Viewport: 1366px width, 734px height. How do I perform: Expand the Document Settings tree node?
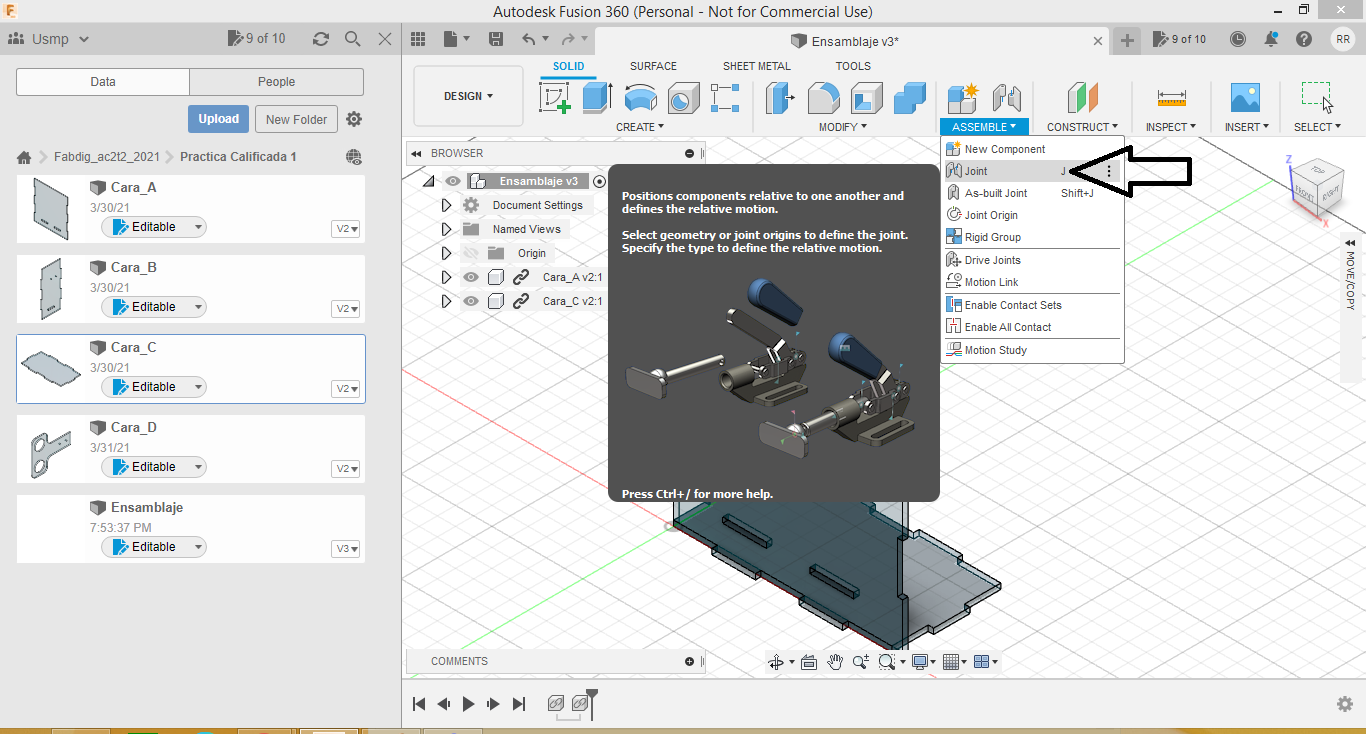pyautogui.click(x=447, y=205)
